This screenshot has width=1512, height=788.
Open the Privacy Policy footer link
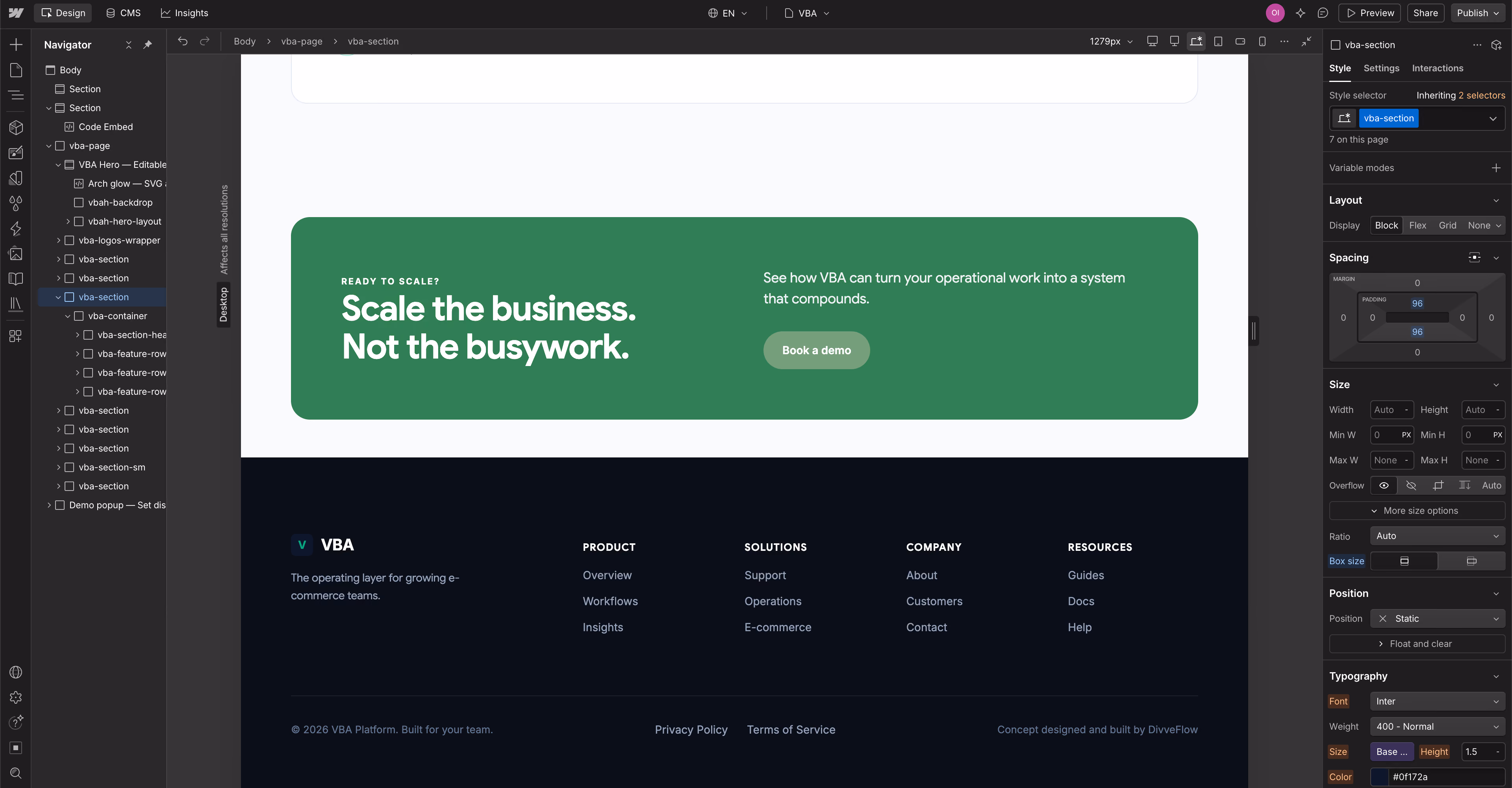(x=691, y=730)
